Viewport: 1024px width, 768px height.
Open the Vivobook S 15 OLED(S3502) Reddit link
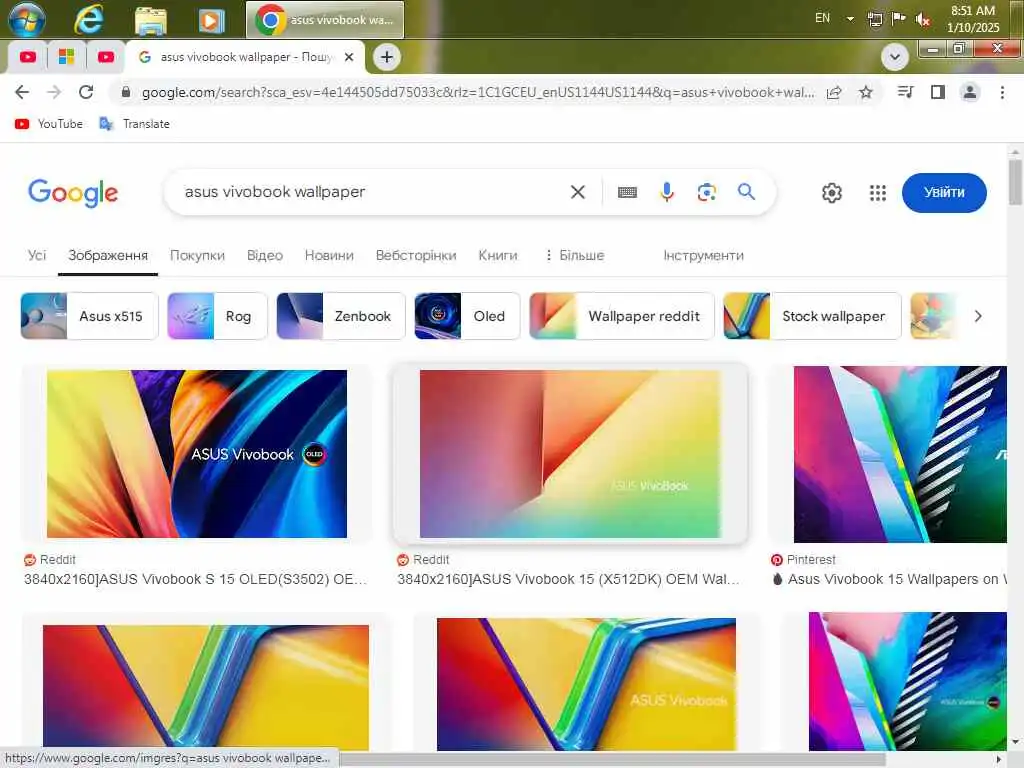pyautogui.click(x=195, y=579)
